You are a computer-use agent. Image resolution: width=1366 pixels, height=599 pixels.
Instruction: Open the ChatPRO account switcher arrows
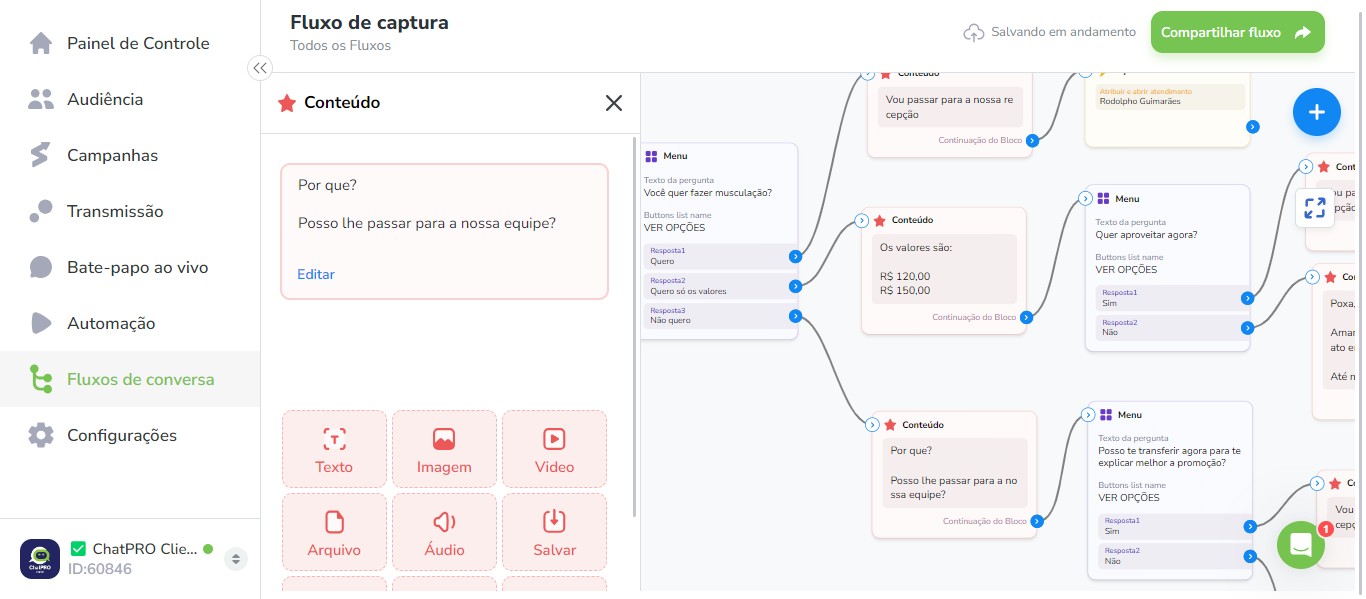[x=236, y=559]
